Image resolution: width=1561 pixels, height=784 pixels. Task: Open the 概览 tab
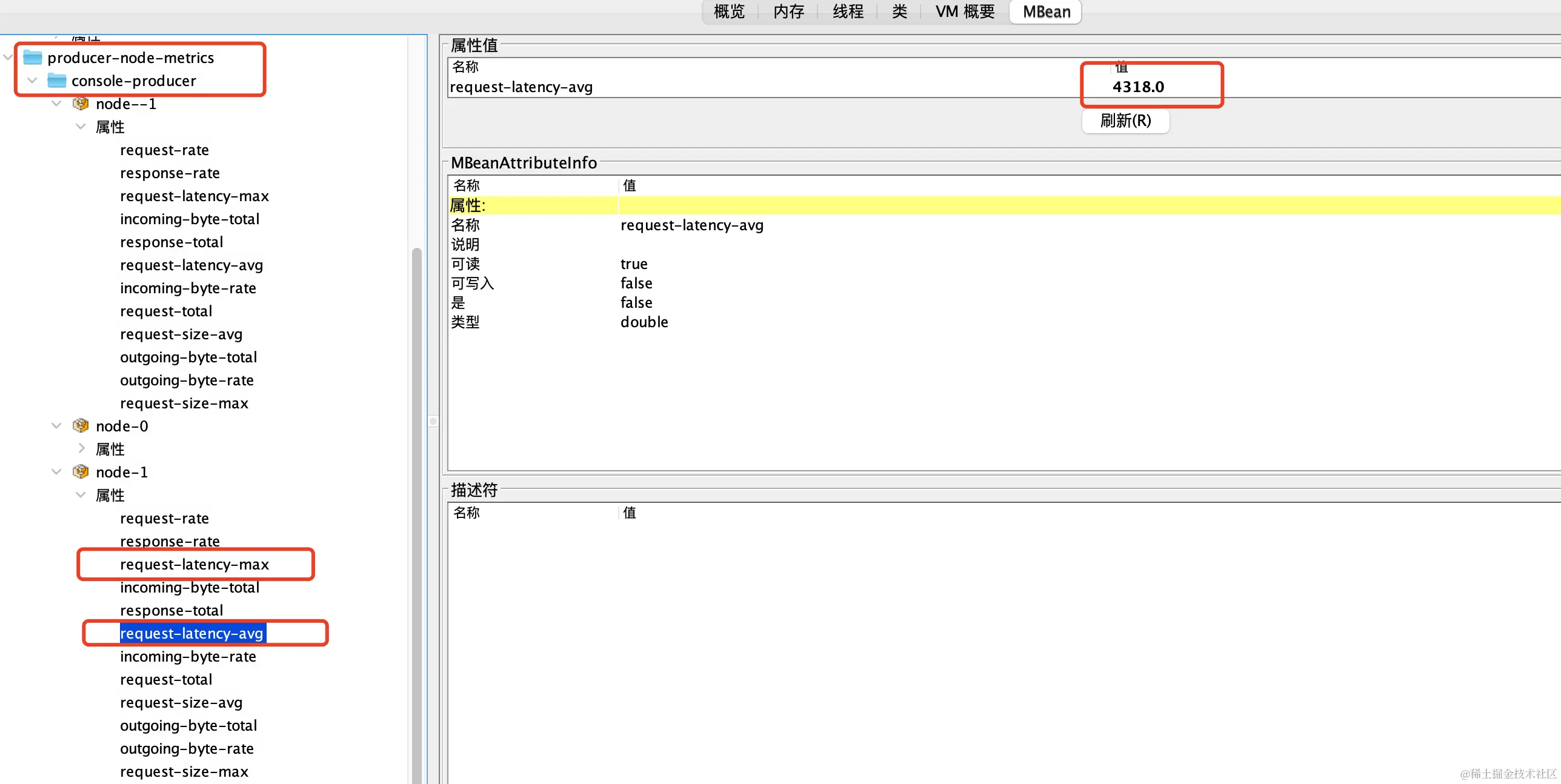[x=729, y=12]
